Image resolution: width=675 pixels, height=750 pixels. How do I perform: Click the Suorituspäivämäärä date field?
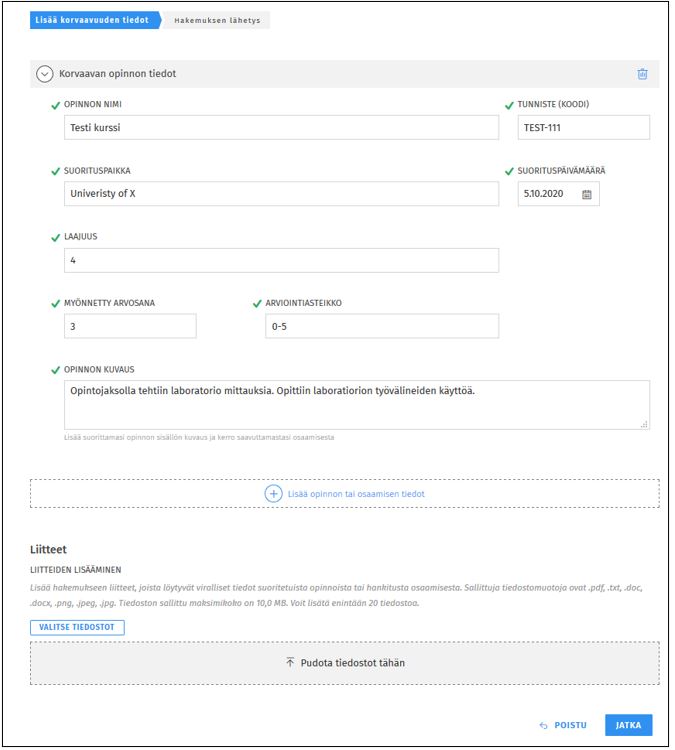coord(546,194)
